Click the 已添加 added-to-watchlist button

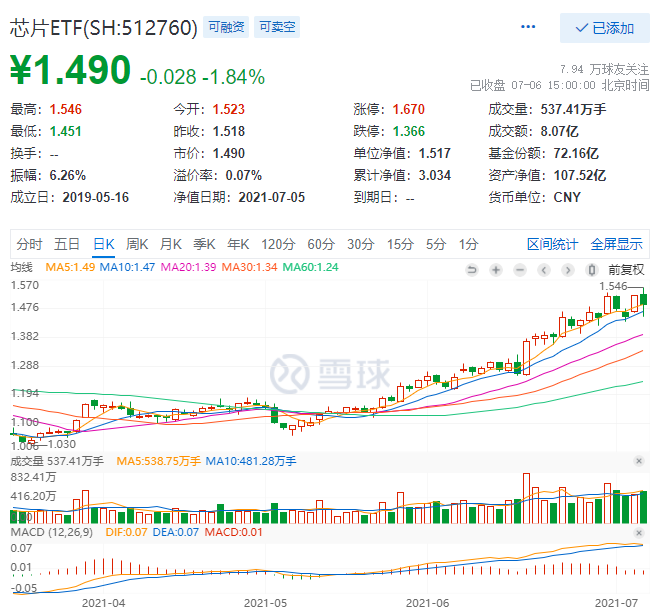click(604, 28)
